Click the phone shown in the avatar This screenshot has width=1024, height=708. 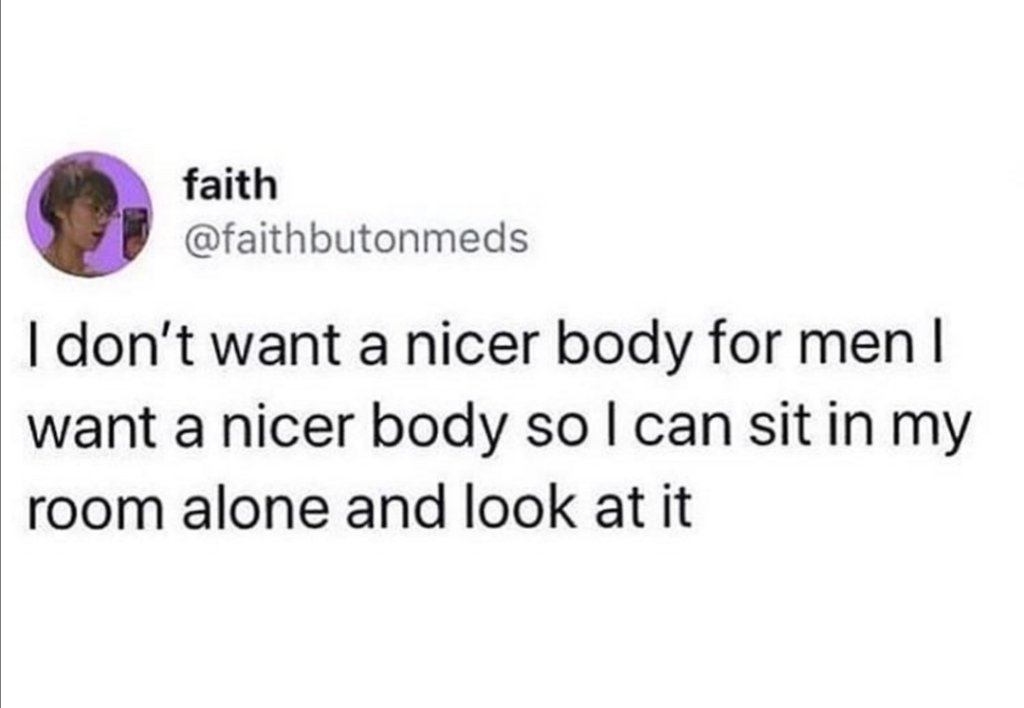(x=133, y=226)
